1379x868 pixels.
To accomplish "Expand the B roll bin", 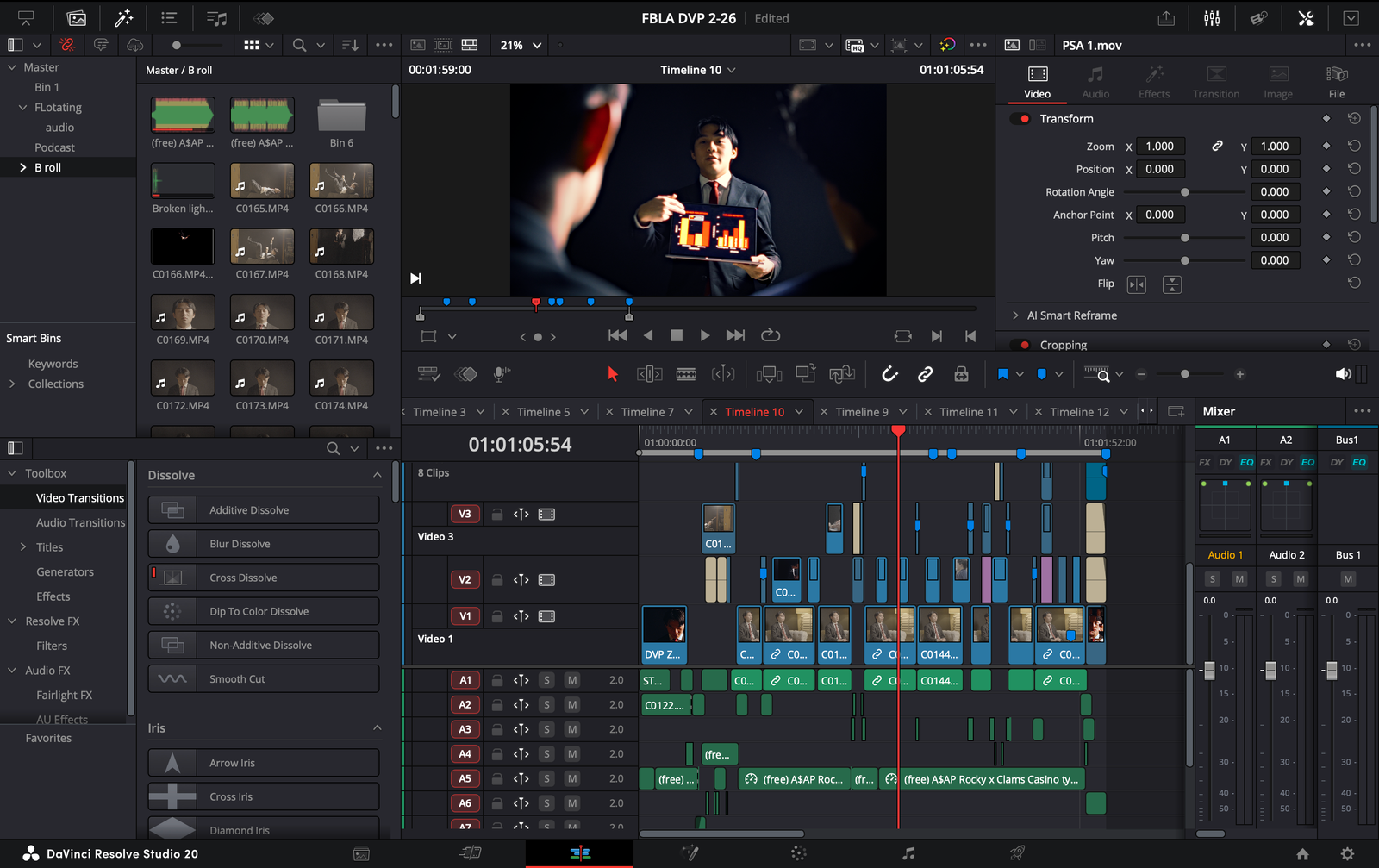I will pyautogui.click(x=23, y=168).
